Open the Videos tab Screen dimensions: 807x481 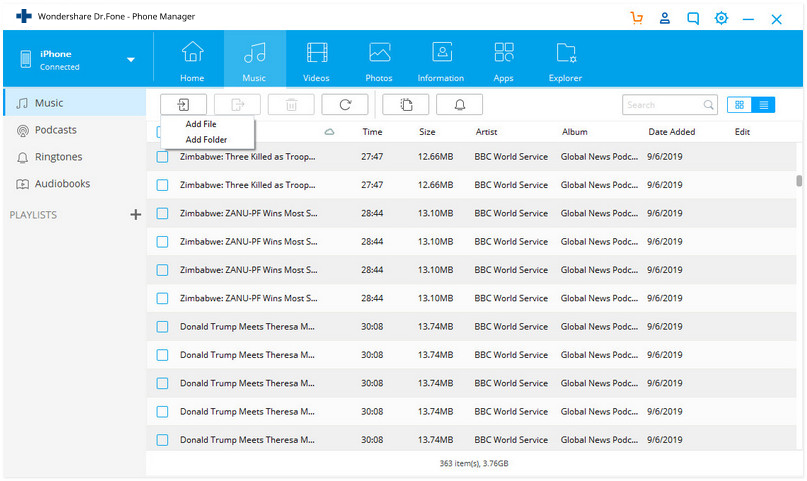316,60
